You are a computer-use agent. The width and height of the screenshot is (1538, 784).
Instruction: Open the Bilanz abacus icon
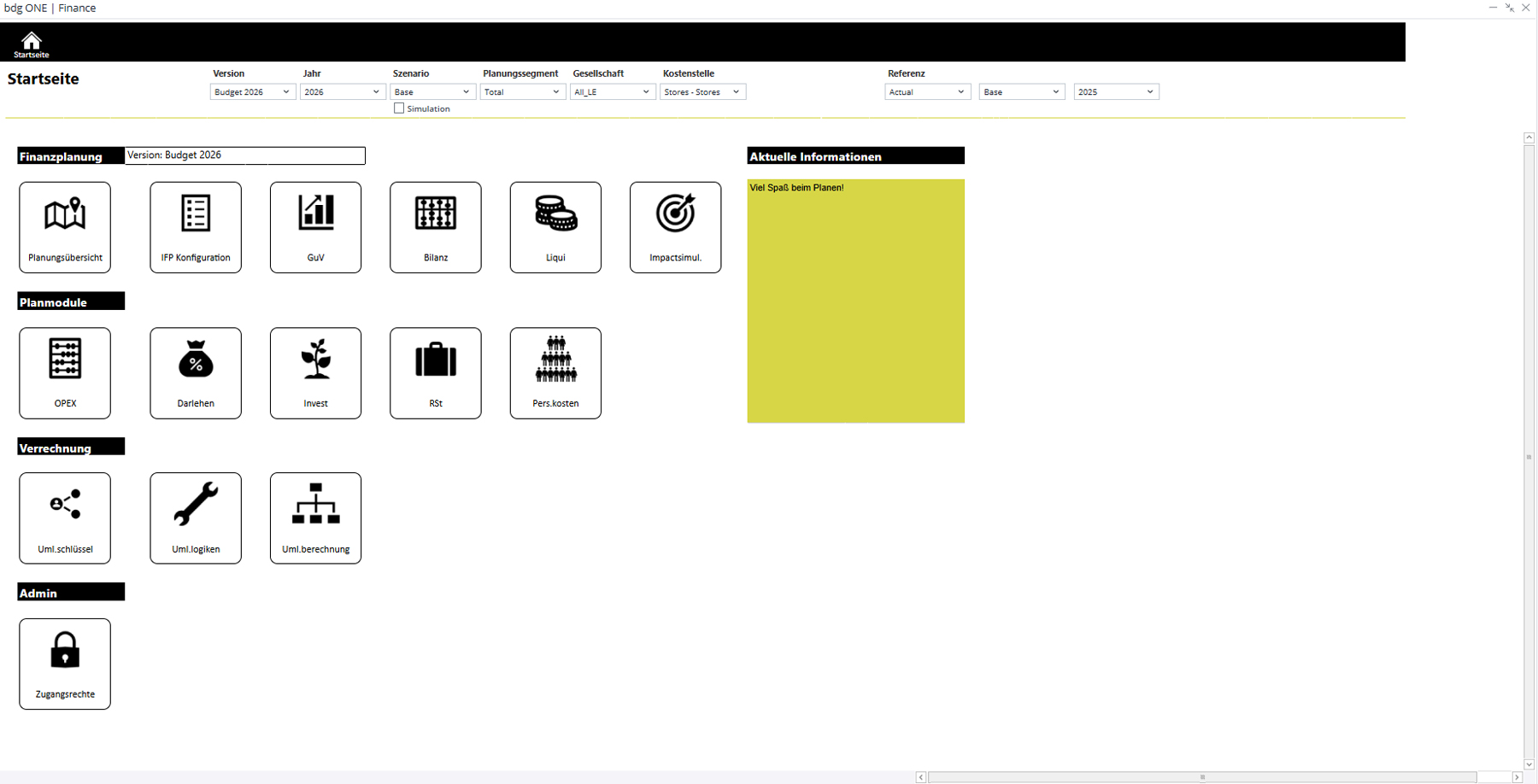click(435, 227)
